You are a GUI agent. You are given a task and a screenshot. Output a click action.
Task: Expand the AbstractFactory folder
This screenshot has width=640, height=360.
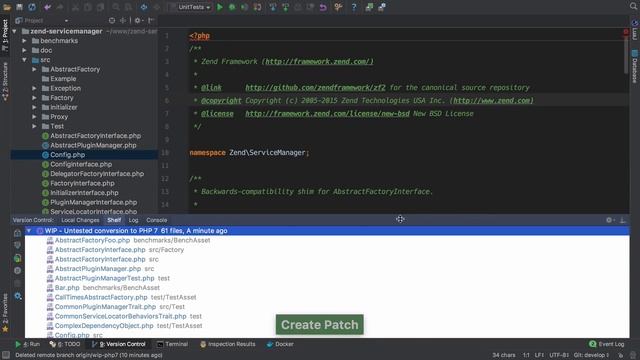34,69
